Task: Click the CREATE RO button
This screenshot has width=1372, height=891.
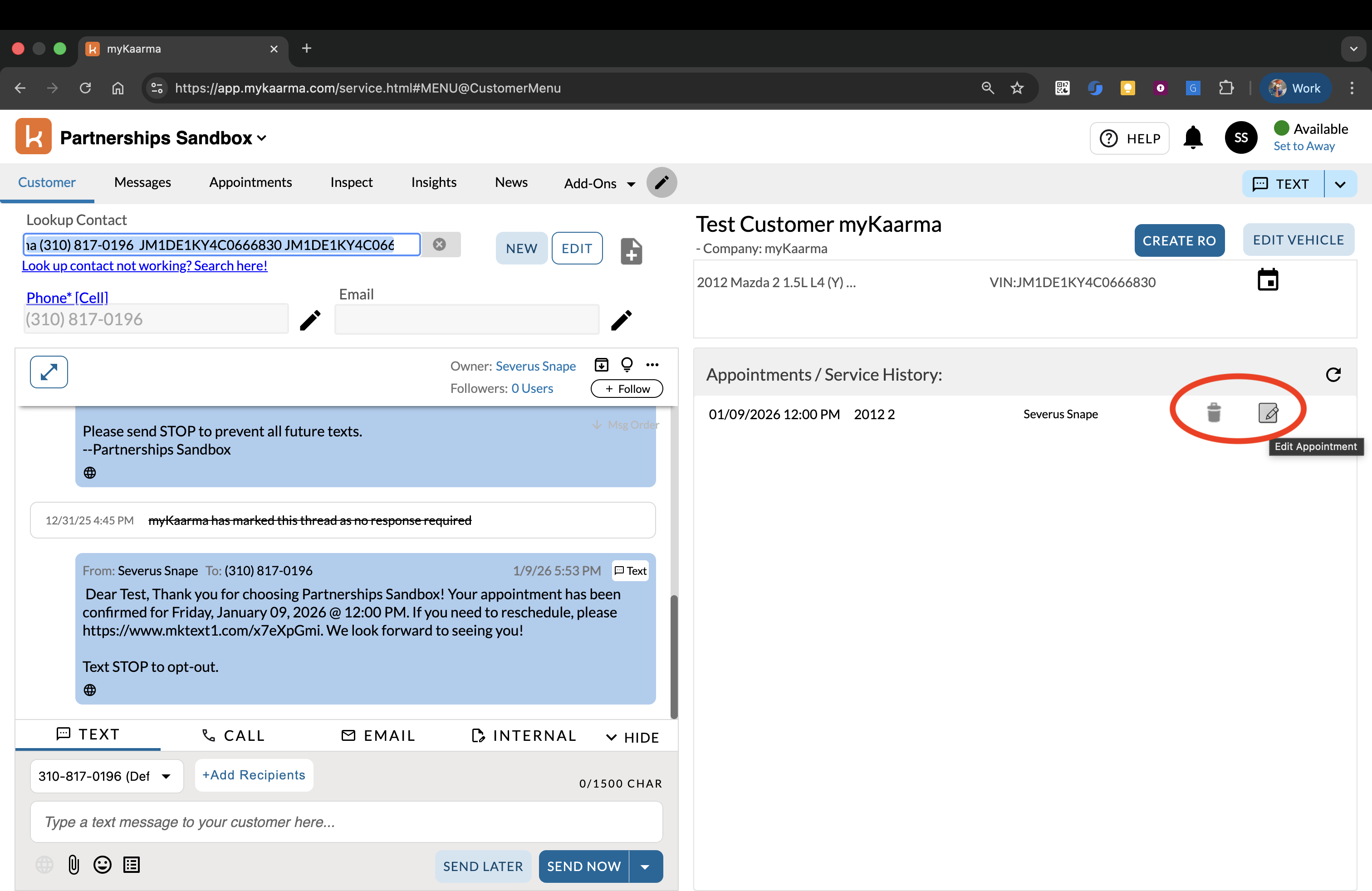Action: tap(1180, 240)
